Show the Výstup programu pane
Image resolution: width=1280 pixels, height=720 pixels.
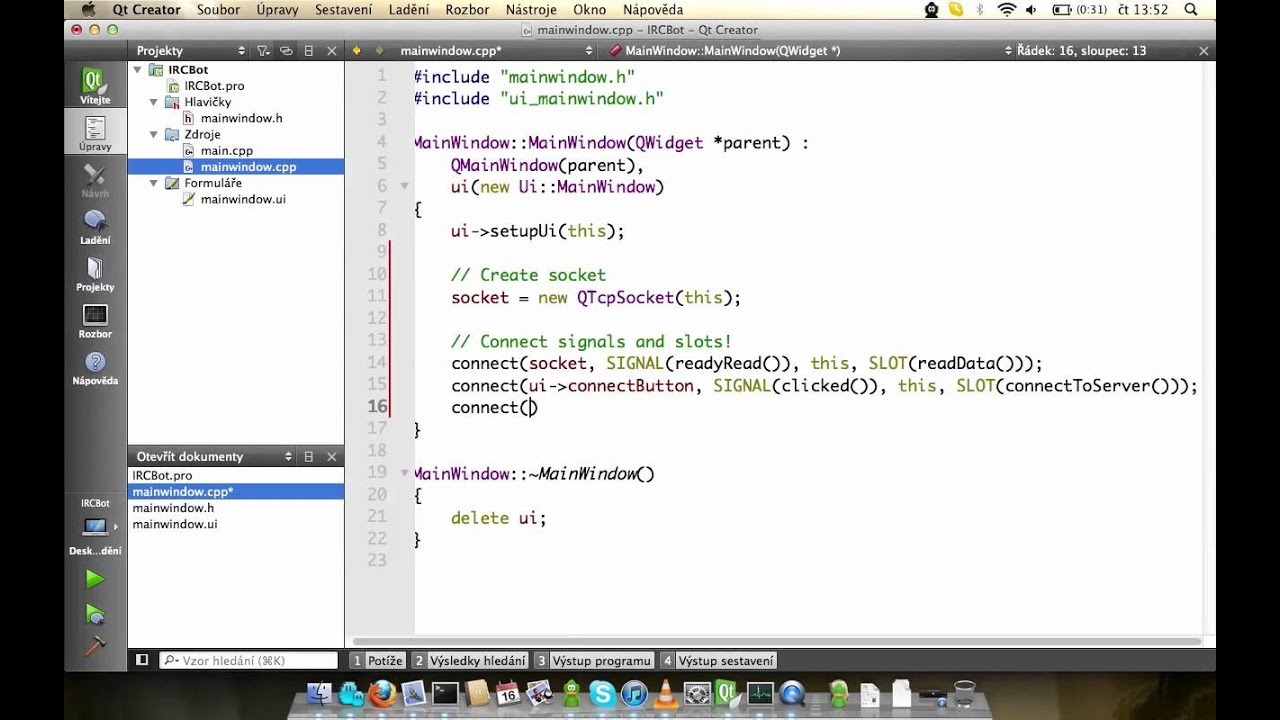(x=593, y=660)
